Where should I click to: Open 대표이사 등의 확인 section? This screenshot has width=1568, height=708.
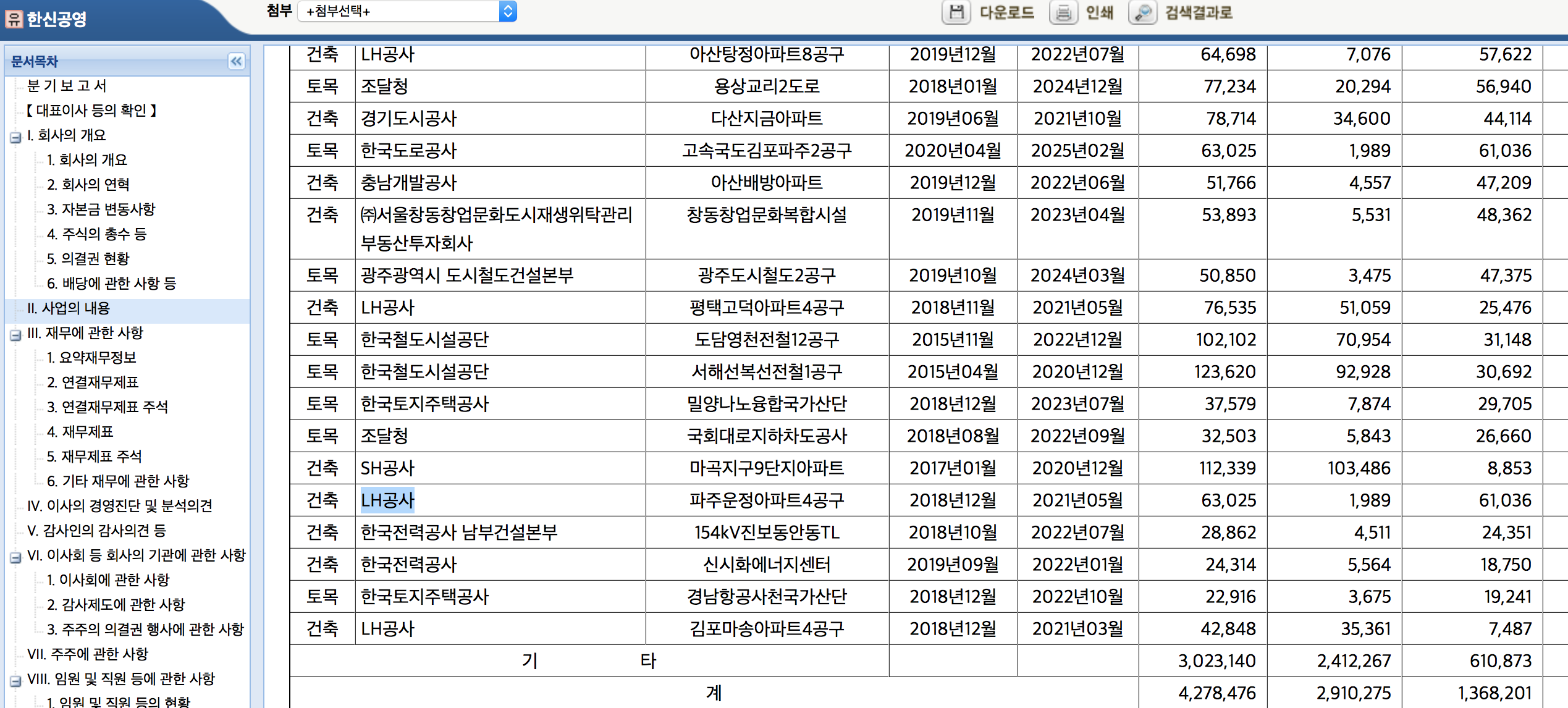coord(91,111)
